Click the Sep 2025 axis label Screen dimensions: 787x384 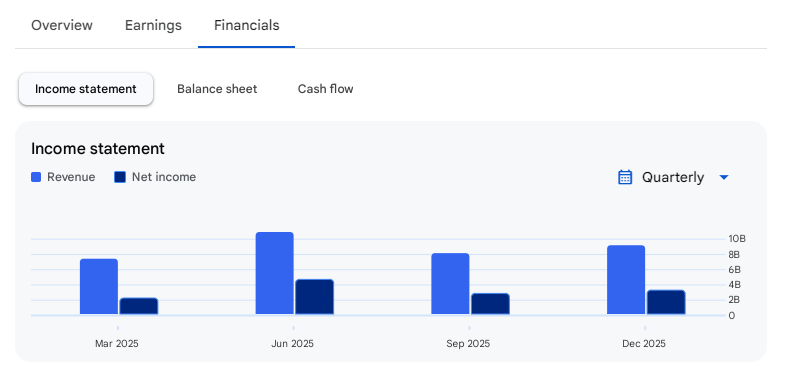pyautogui.click(x=468, y=344)
